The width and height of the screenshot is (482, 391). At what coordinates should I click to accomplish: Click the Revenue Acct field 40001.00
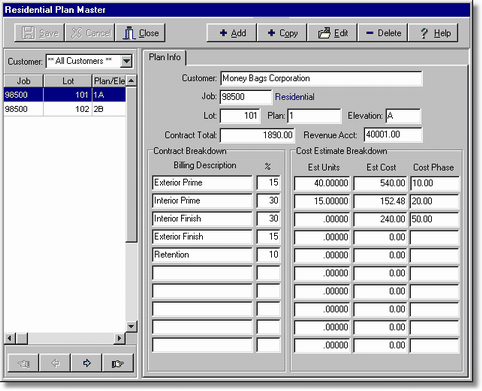point(393,135)
